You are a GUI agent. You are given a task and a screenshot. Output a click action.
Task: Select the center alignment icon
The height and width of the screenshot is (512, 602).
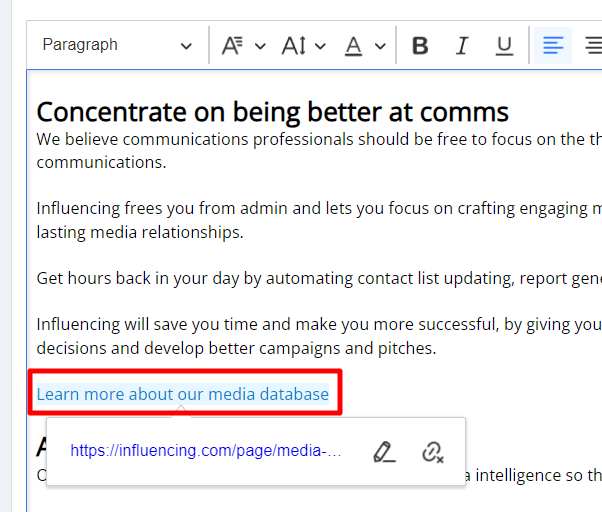click(x=593, y=45)
